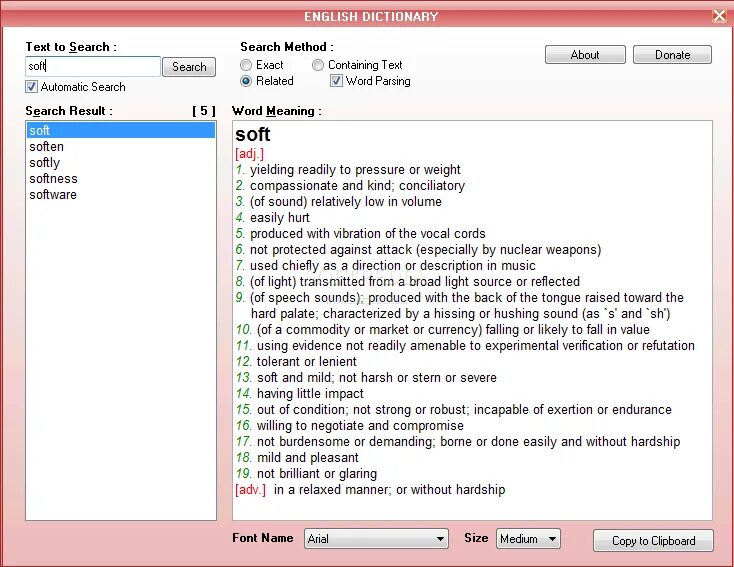Image resolution: width=734 pixels, height=567 pixels.
Task: Click the red [adv.] label
Action: point(250,490)
